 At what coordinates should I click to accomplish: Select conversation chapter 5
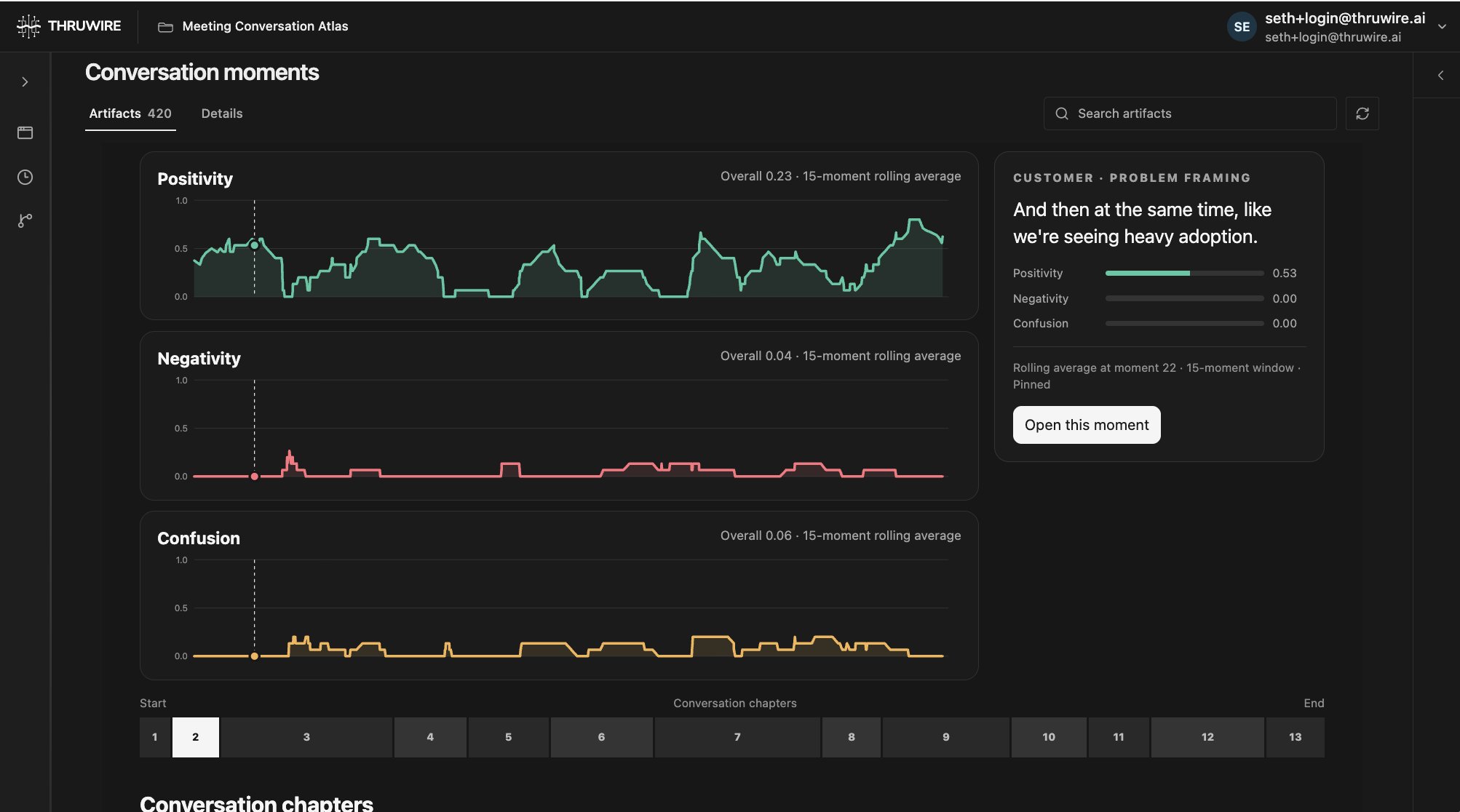508,737
